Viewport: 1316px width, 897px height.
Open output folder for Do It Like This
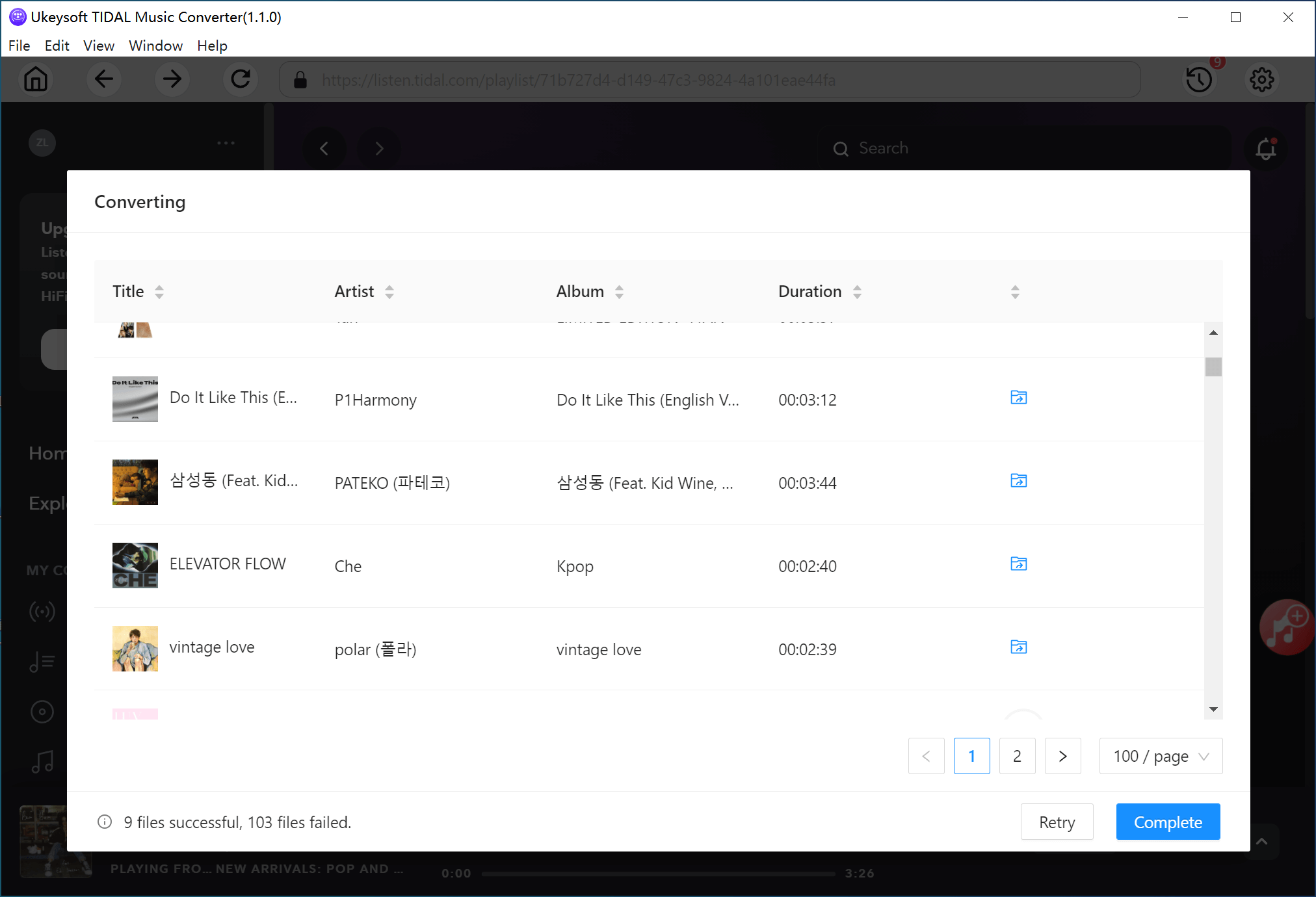pos(1018,397)
